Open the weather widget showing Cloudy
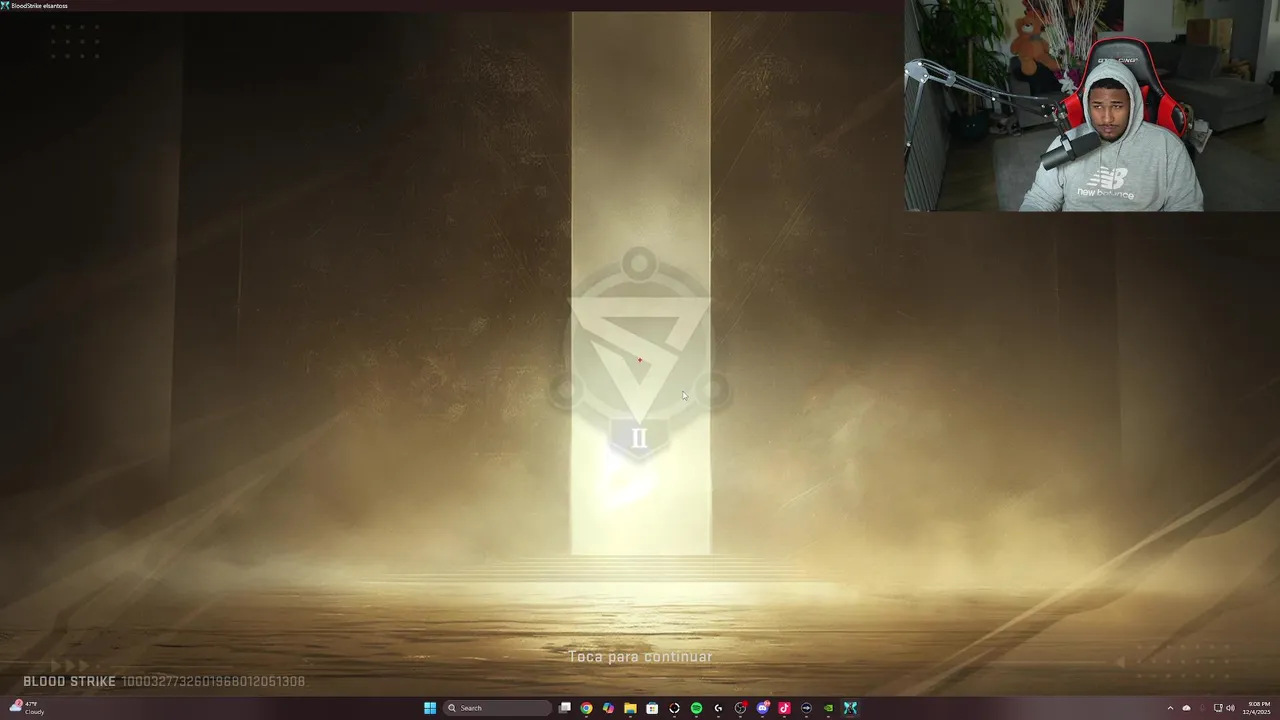Viewport: 1280px width, 720px height. pyautogui.click(x=28, y=708)
